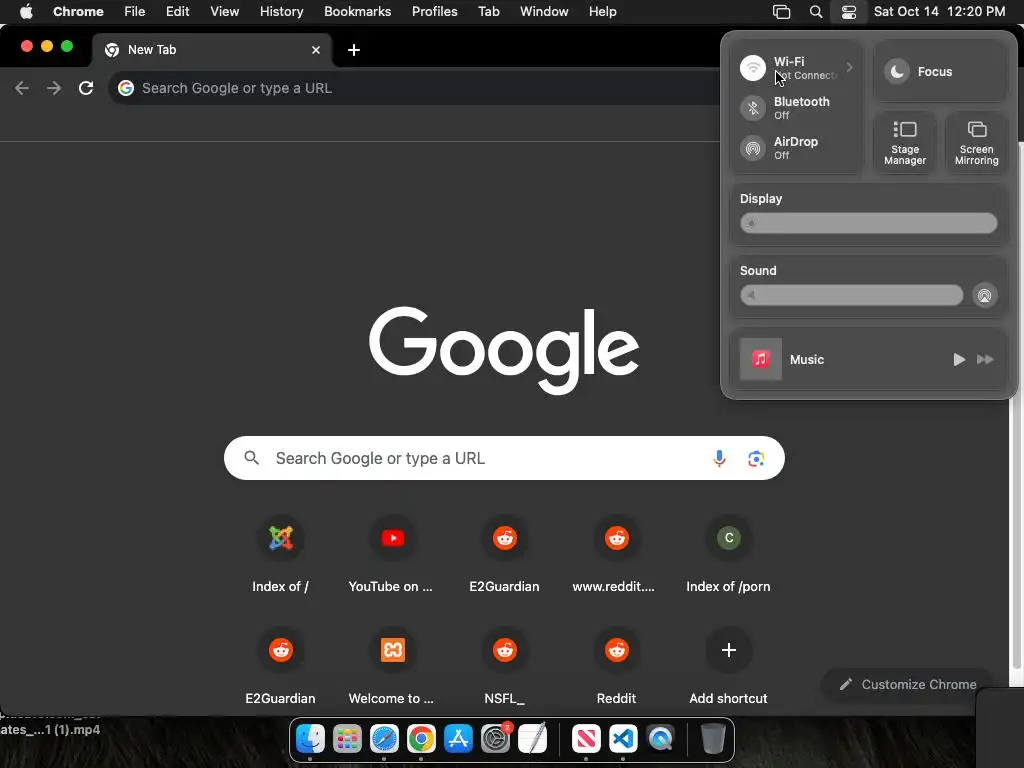The width and height of the screenshot is (1024, 768).
Task: Open the Reddit shortcut
Action: click(616, 666)
